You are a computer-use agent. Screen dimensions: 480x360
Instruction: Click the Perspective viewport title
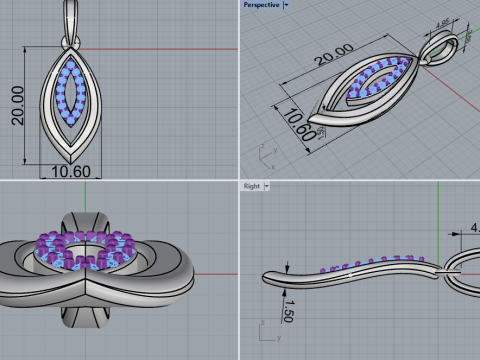261,5
